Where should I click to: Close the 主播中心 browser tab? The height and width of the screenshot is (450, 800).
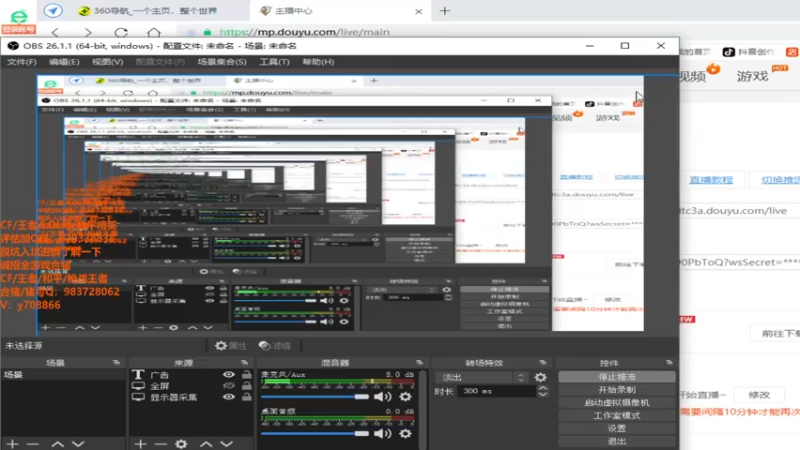(418, 11)
